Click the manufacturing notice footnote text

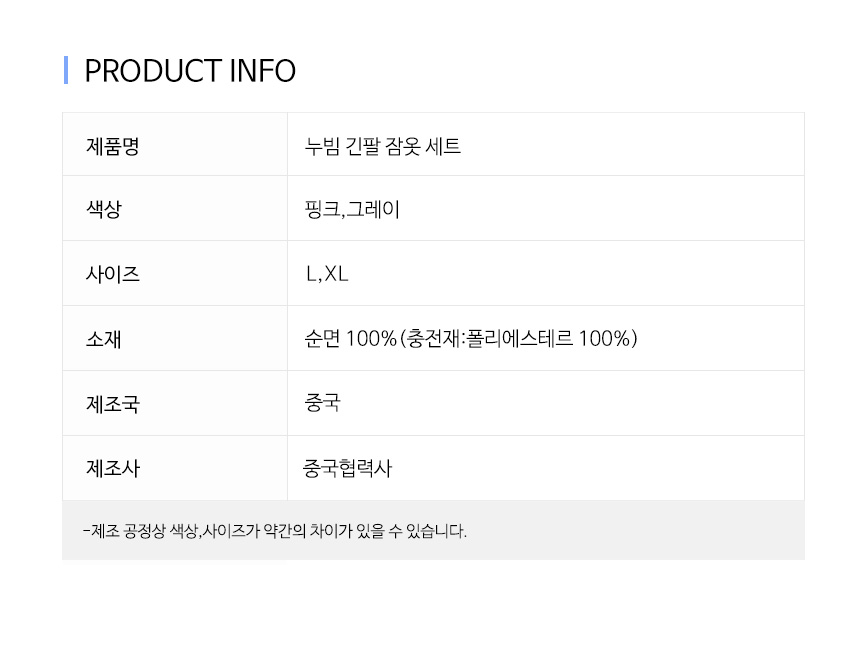[275, 531]
